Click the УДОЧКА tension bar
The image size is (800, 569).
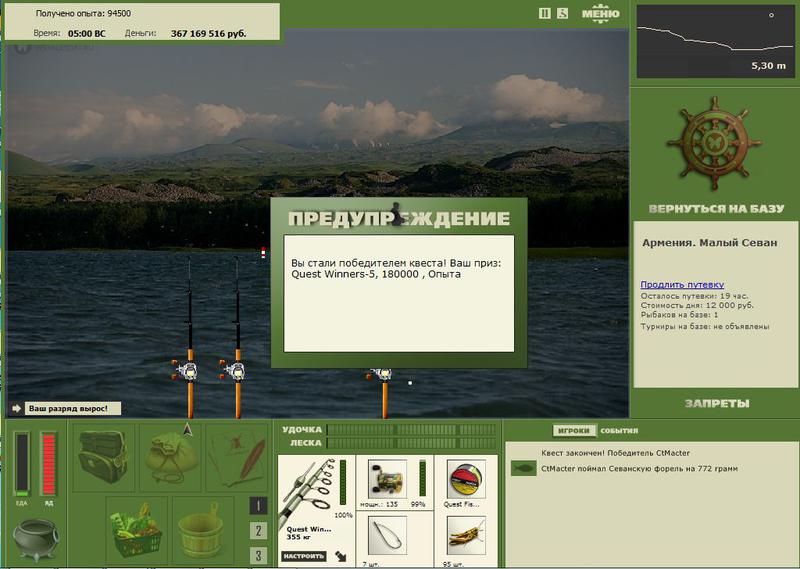pos(411,430)
